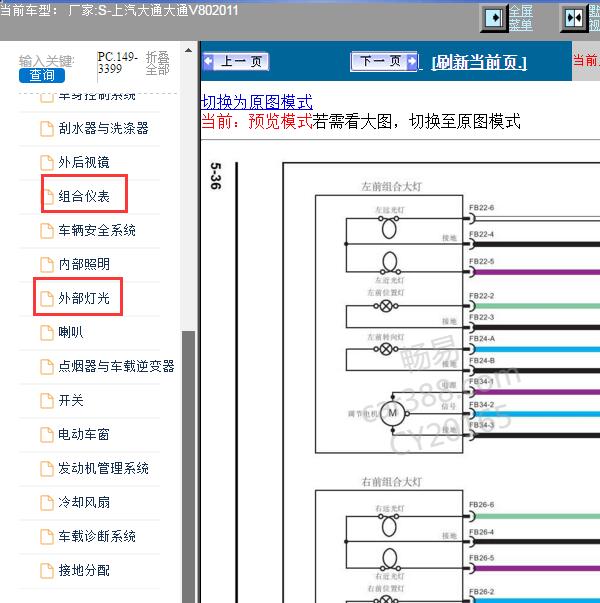Click the PC.149-3399 text
600x603 pixels.
(117, 63)
